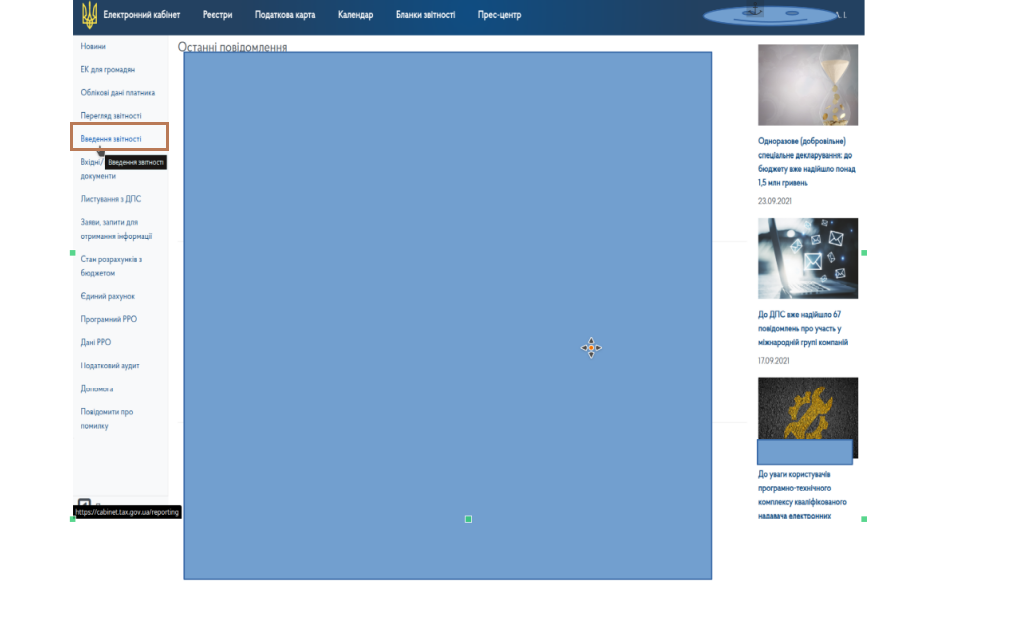Go to Прес-центр in the header
The image size is (1013, 633).
click(x=499, y=15)
